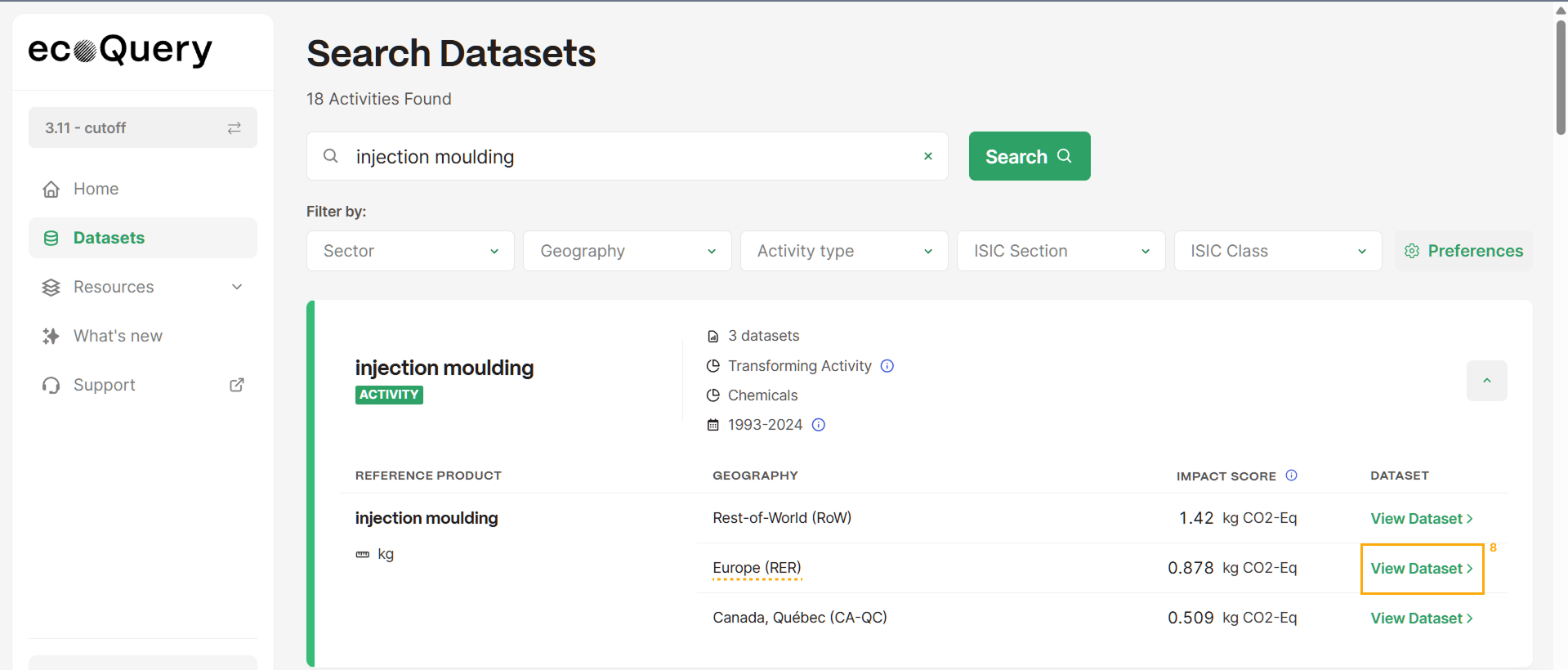This screenshot has height=670, width=1568.
Task: Click the info icon beside Transforming Activity
Action: click(887, 366)
